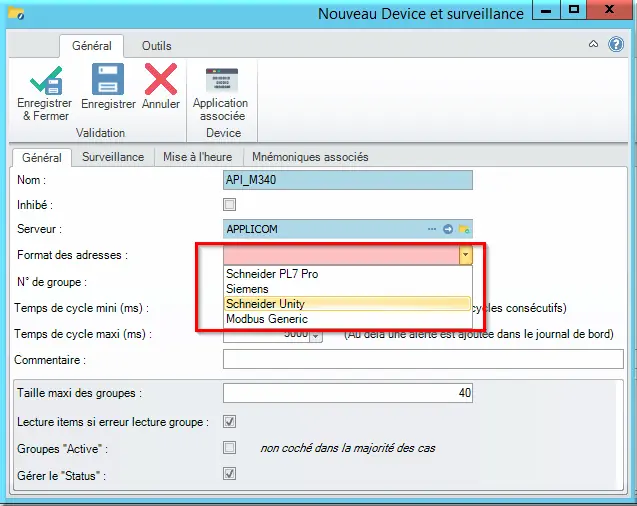Select Schneider PL7 Pro from the list

click(x=348, y=274)
